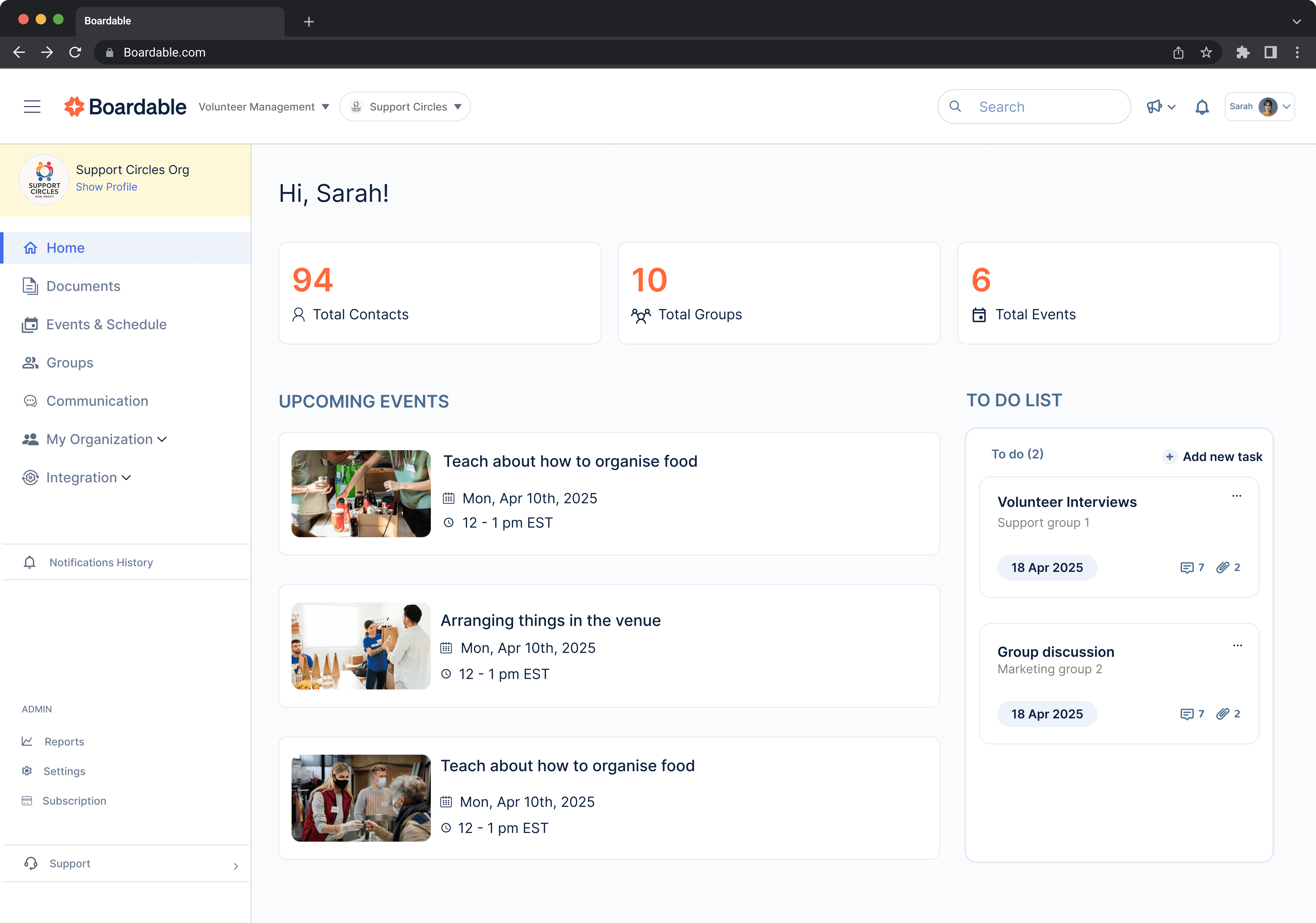Click the browser reload icon
1316x923 pixels.
coord(75,53)
